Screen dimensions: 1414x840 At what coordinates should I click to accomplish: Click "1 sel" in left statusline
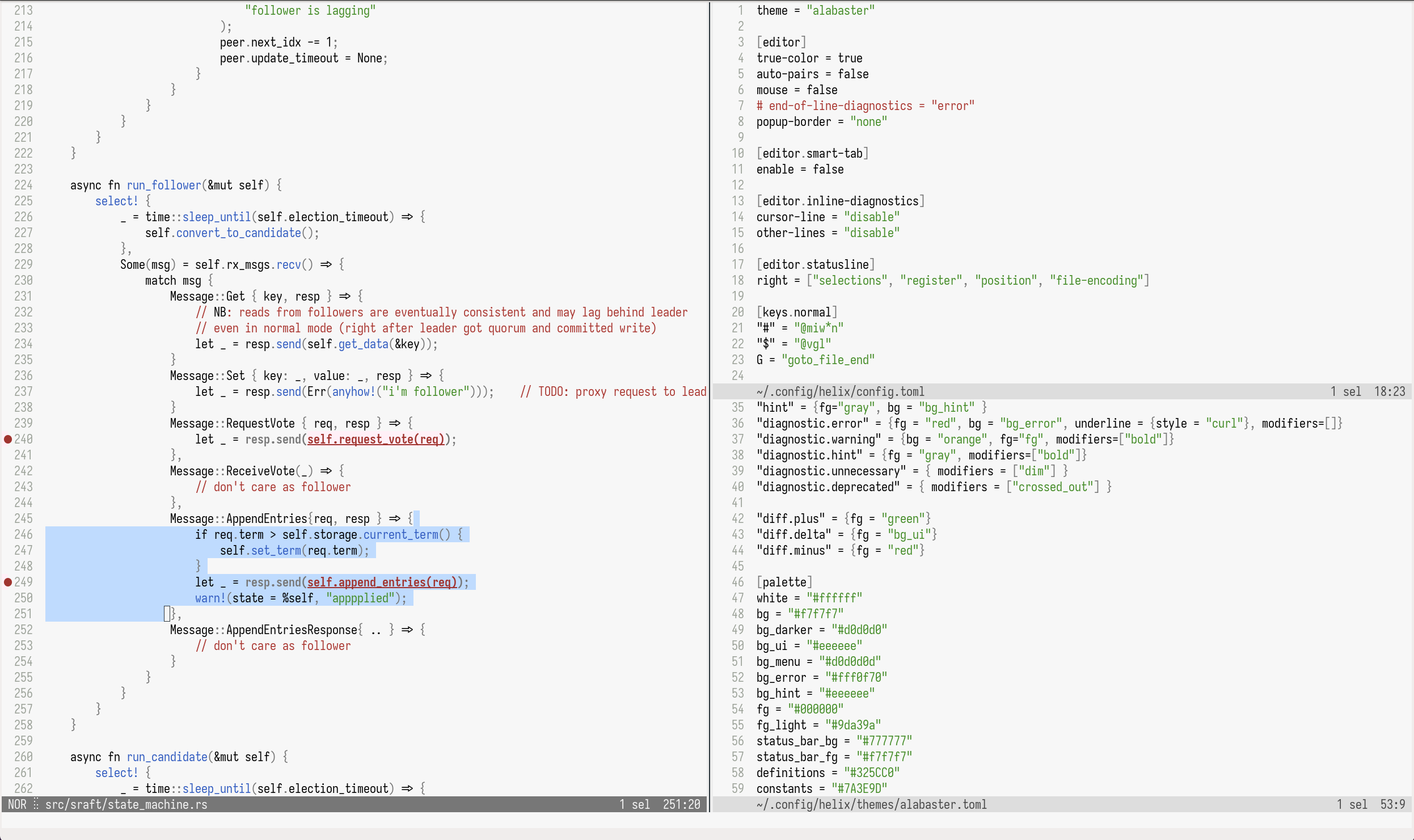click(x=635, y=804)
